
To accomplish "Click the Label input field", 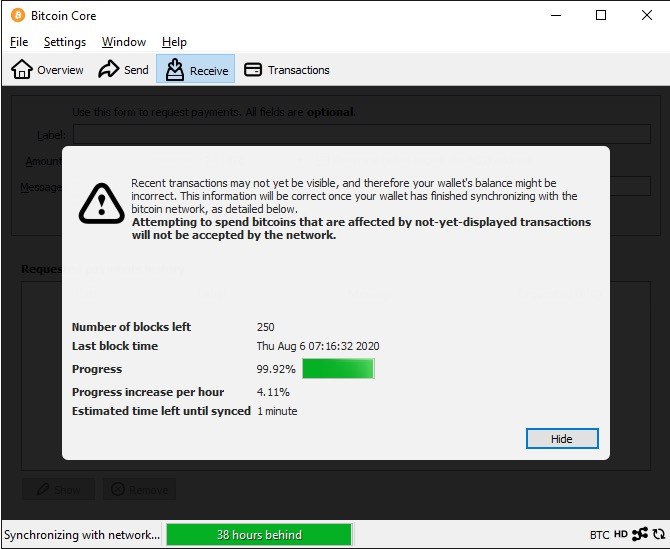I will click(362, 134).
